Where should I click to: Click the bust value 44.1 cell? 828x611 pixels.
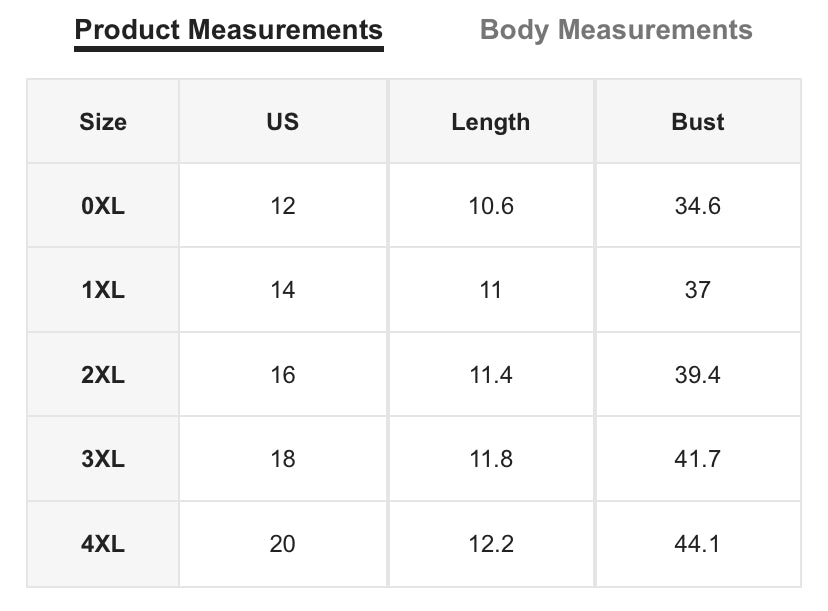click(698, 544)
